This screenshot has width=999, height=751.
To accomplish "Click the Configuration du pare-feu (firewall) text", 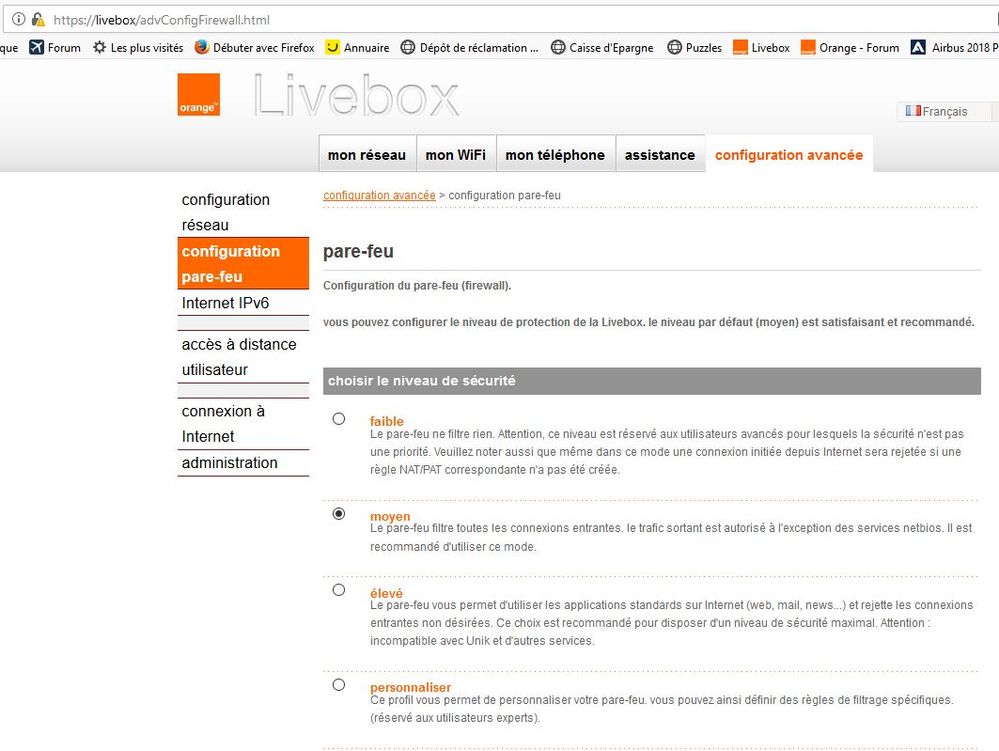I will coord(417,285).
